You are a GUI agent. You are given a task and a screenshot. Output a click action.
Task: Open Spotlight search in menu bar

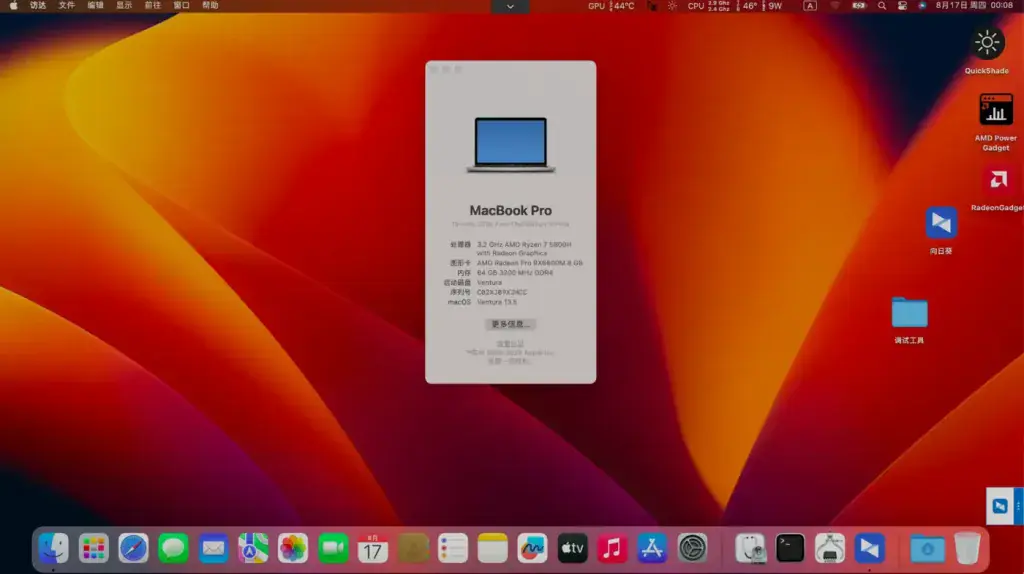tap(882, 5)
